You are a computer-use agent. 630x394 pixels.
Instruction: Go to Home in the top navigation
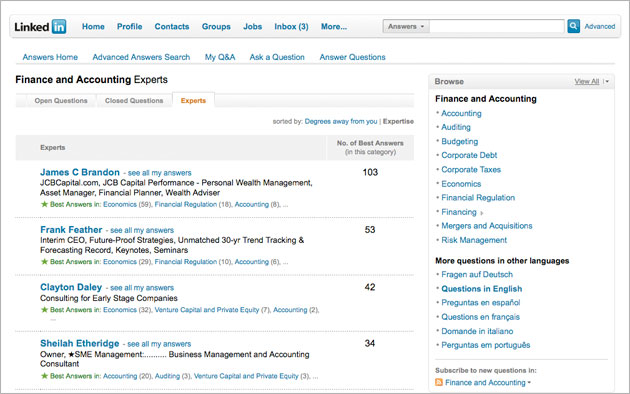click(93, 27)
